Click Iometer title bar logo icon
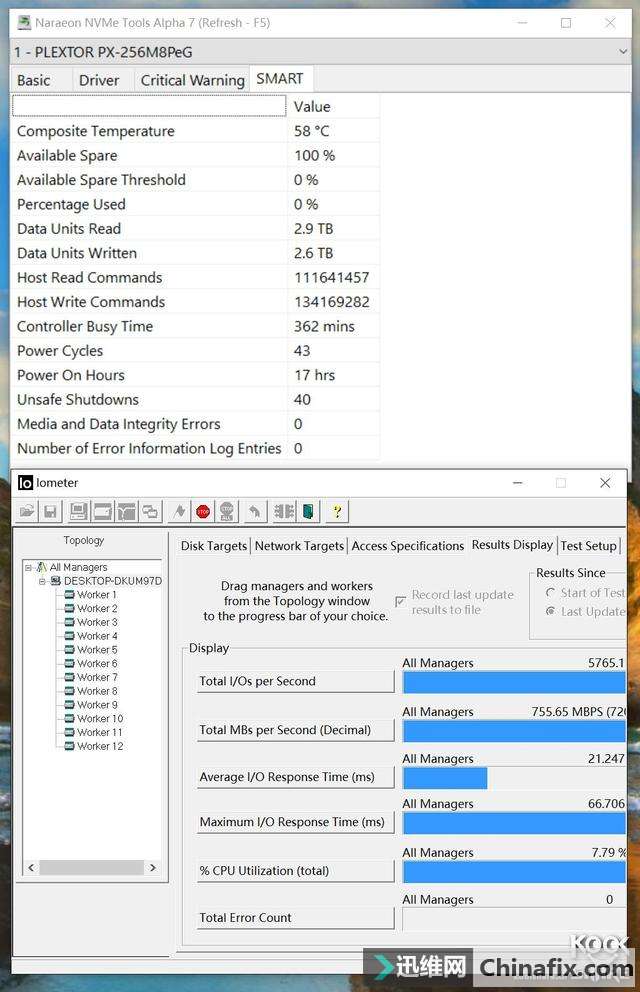Image resolution: width=640 pixels, height=992 pixels. click(x=25, y=483)
